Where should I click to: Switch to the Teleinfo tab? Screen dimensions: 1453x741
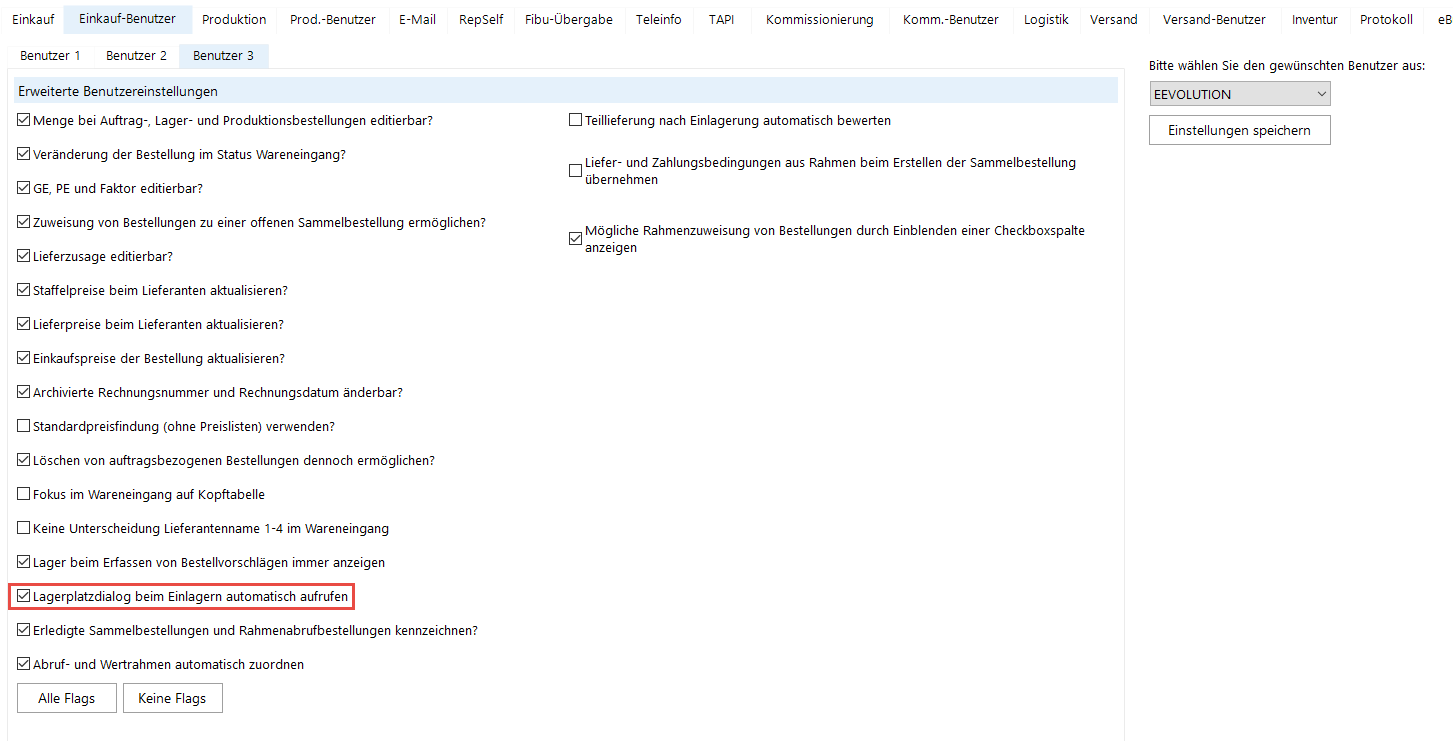coord(659,19)
